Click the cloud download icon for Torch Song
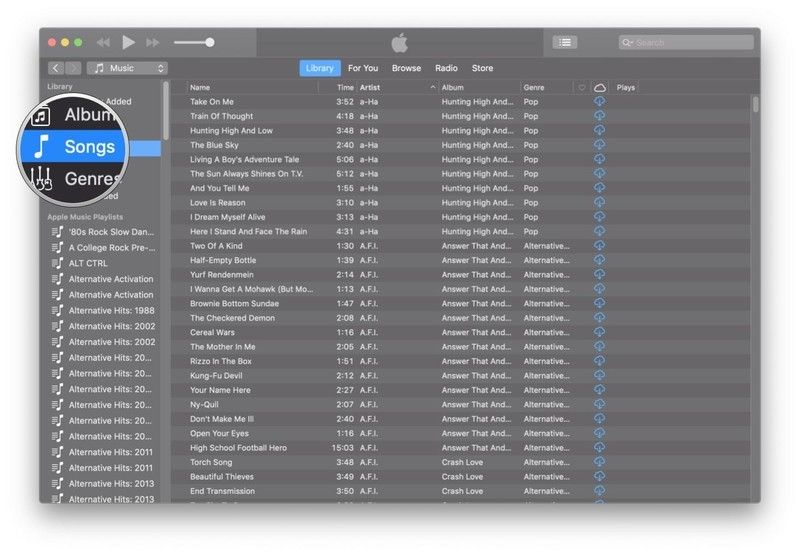 click(599, 462)
